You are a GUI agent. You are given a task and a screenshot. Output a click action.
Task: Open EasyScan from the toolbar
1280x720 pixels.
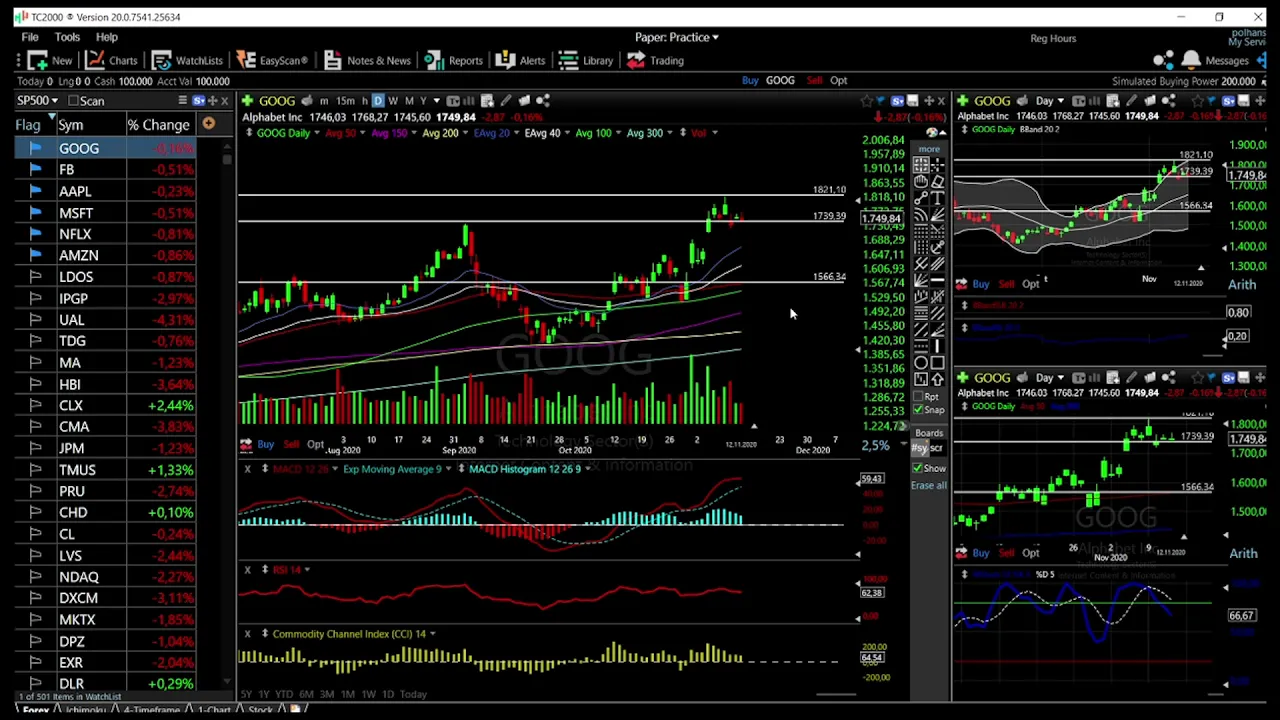click(273, 60)
